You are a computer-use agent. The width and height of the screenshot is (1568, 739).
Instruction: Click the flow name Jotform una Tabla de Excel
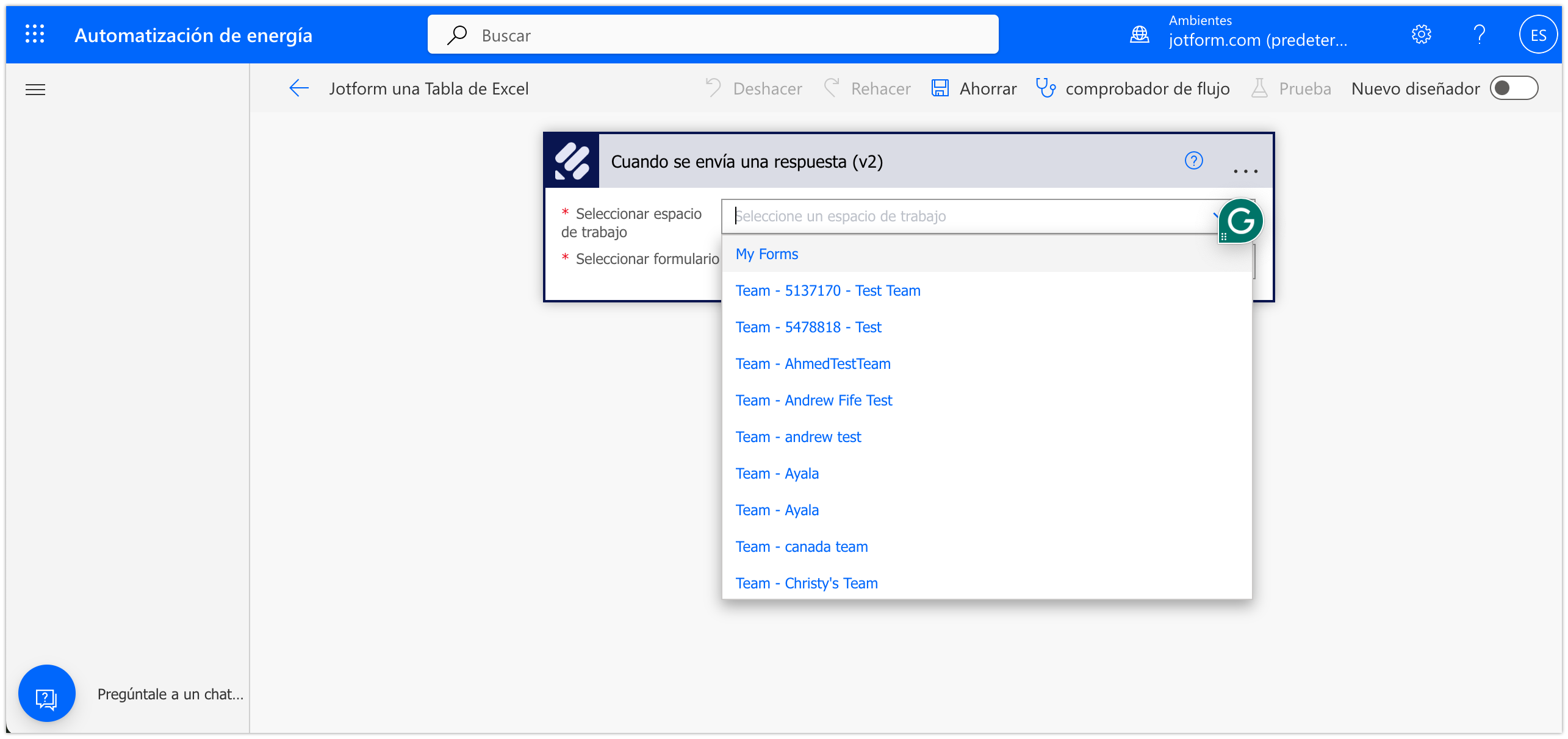point(429,89)
